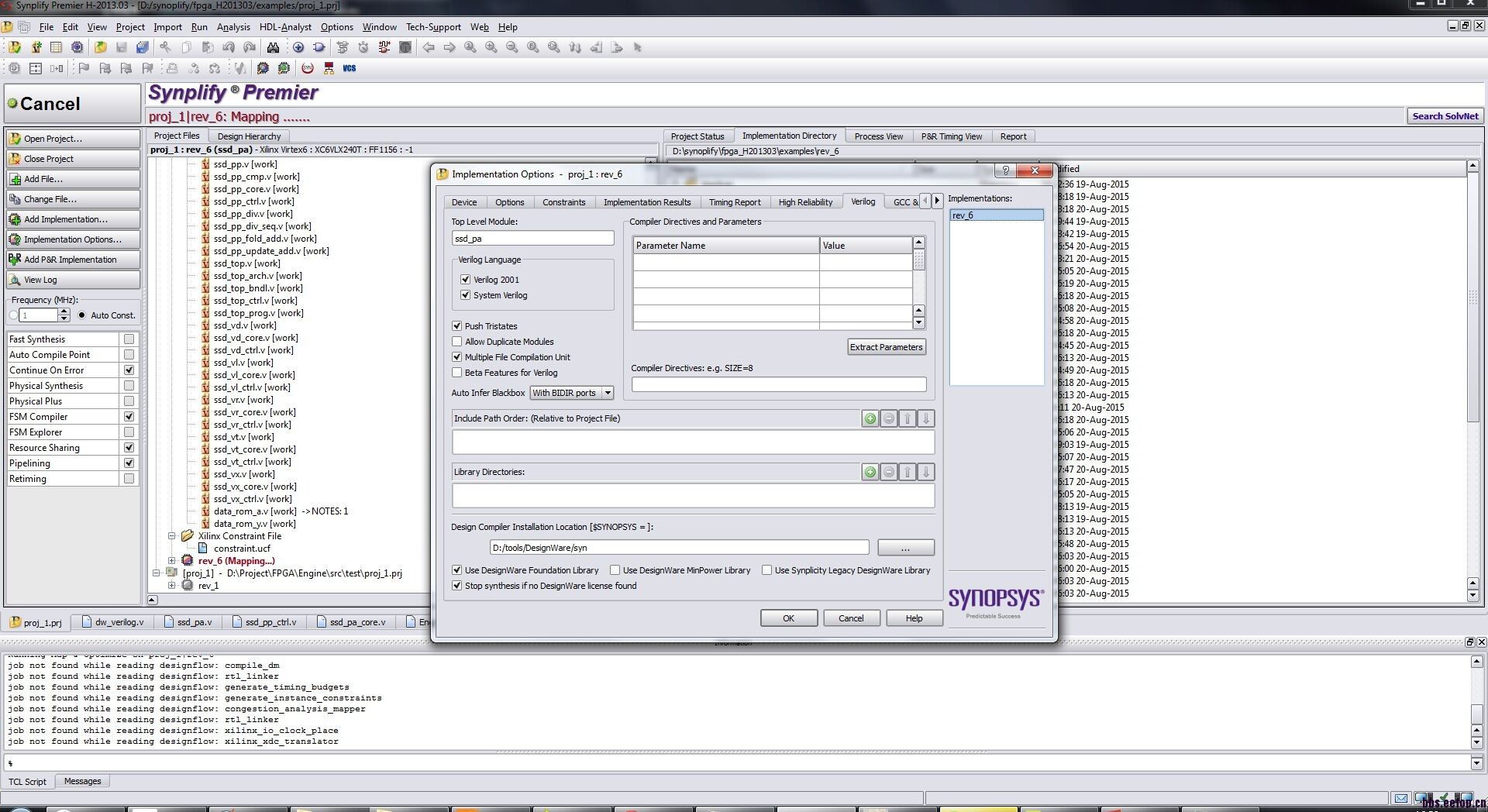The height and width of the screenshot is (812, 1488).
Task: Click the Save All toolbar icon
Action: pyautogui.click(x=143, y=47)
